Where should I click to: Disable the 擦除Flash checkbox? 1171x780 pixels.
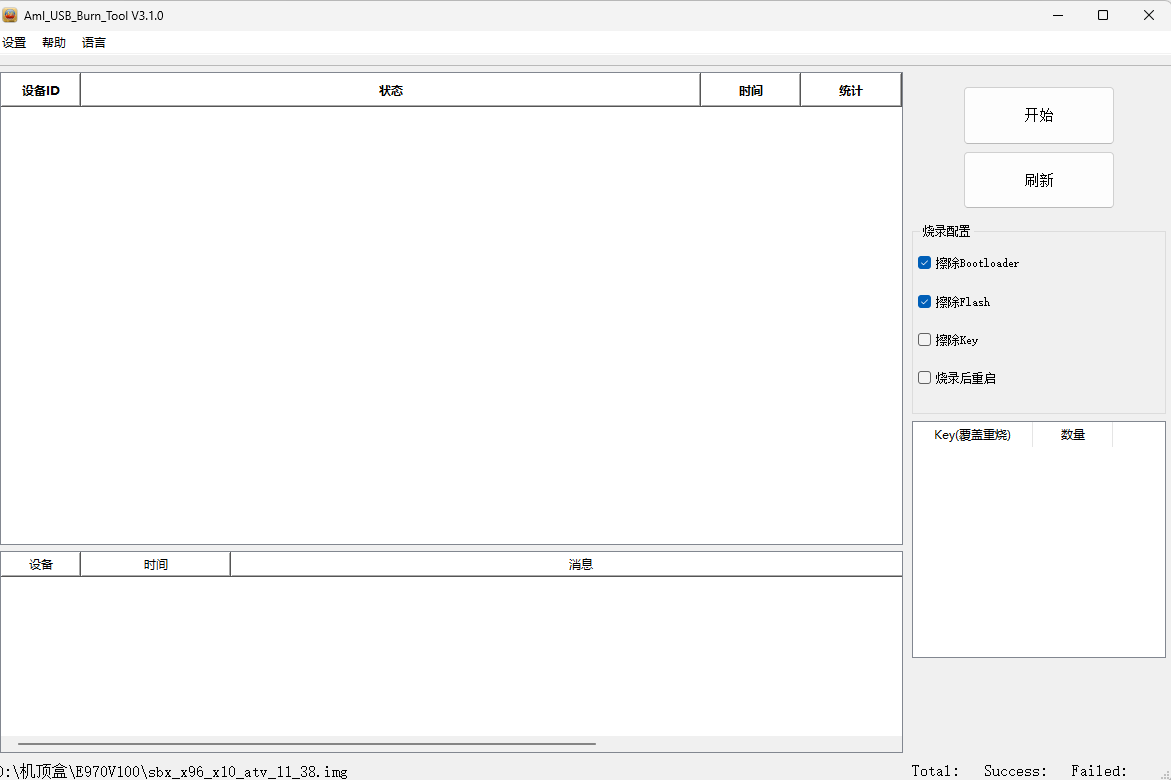[x=924, y=301]
